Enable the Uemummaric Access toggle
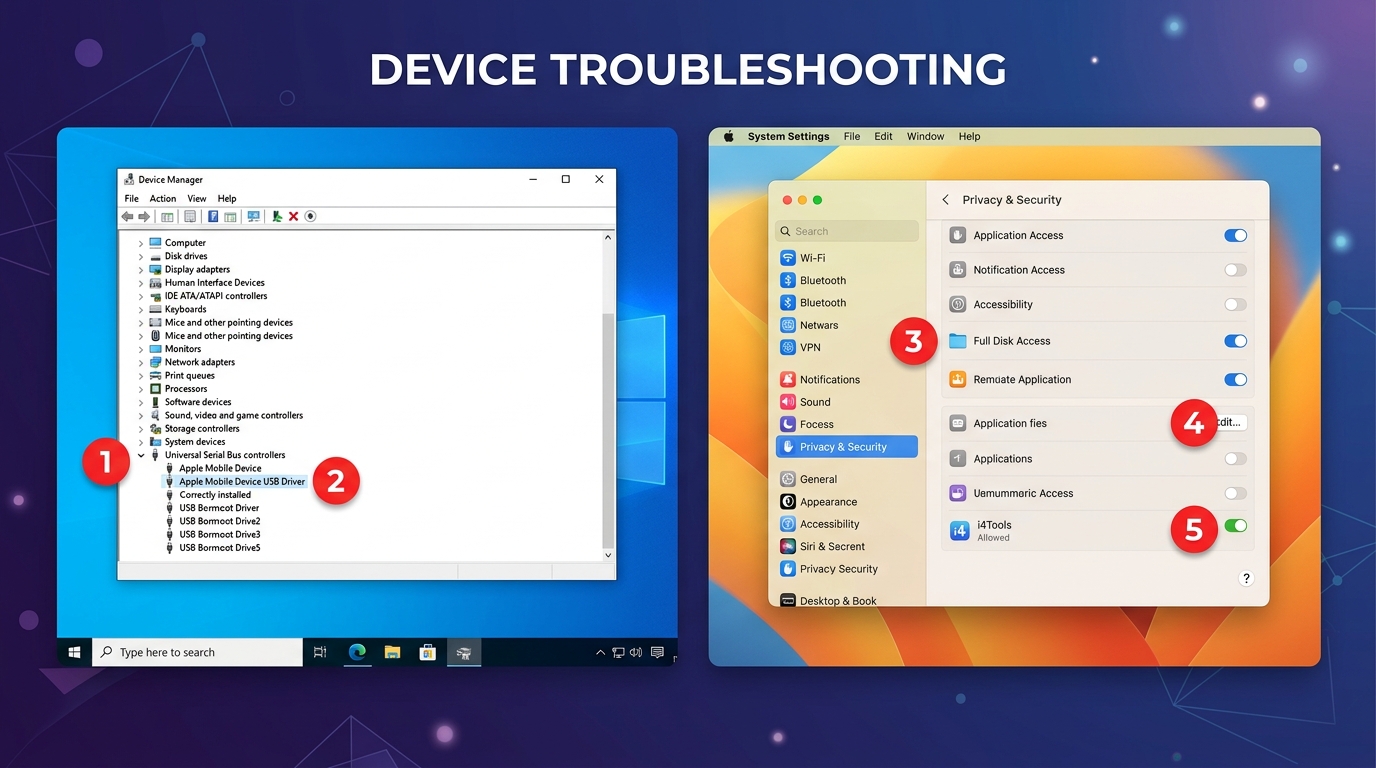1376x768 pixels. pos(1235,493)
